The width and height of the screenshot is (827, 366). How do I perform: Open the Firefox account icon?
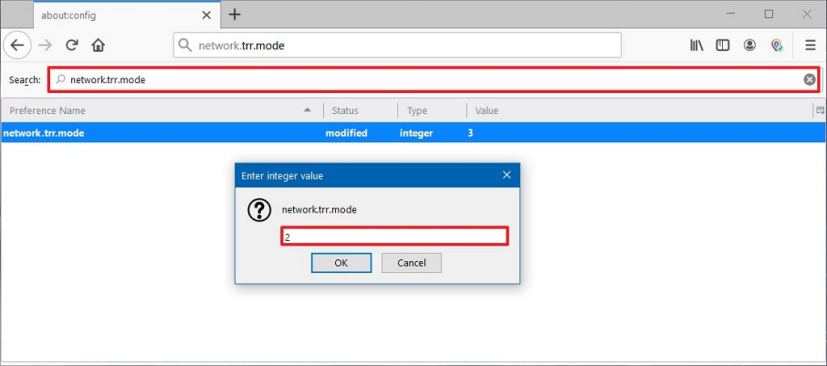749,45
